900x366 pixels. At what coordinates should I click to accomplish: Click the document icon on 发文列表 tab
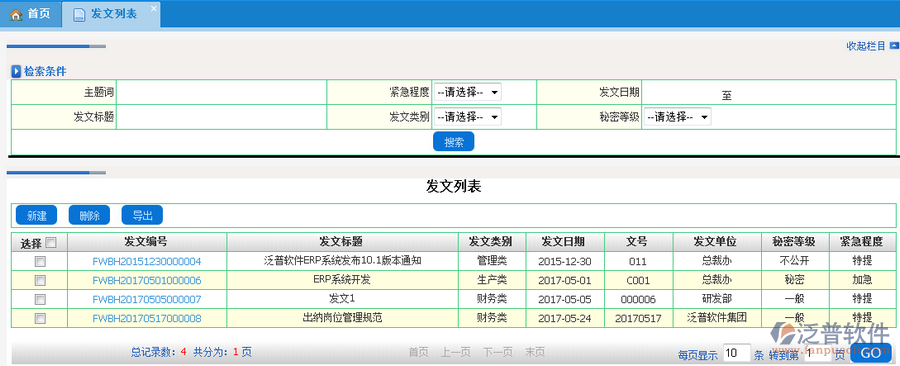pyautogui.click(x=79, y=14)
